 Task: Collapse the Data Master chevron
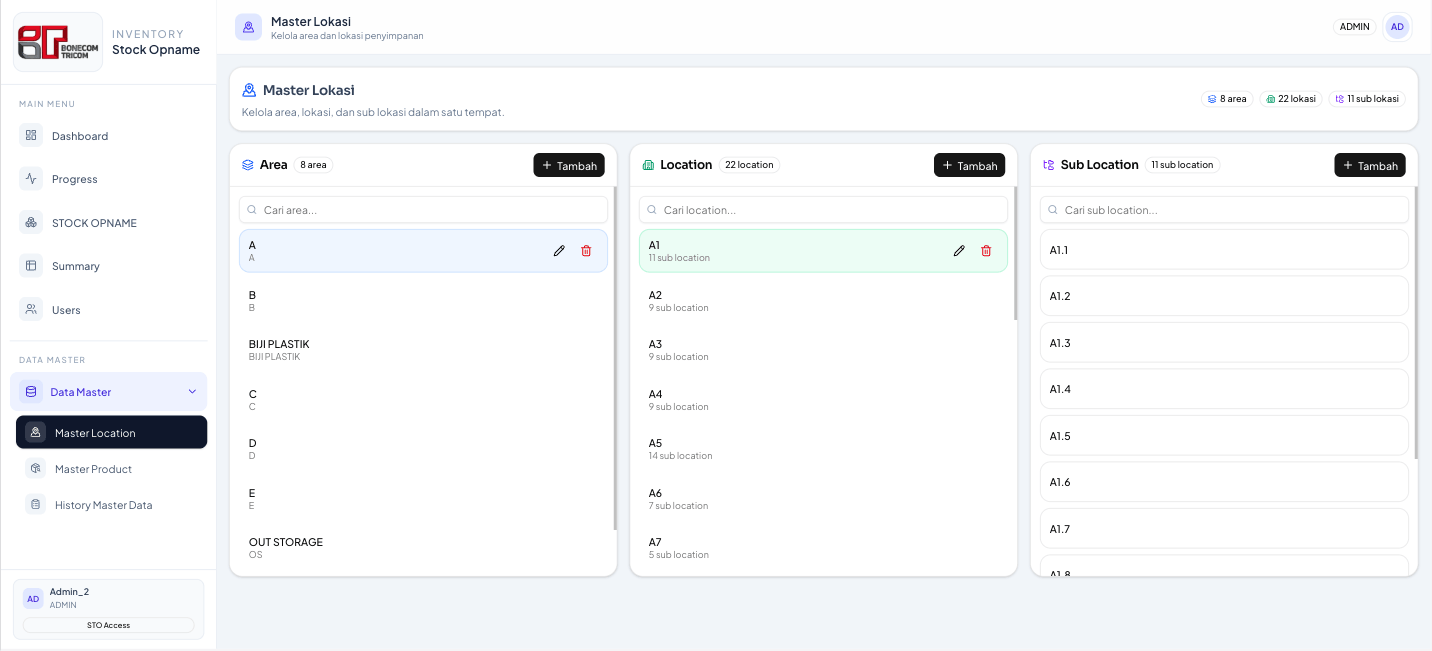tap(192, 392)
